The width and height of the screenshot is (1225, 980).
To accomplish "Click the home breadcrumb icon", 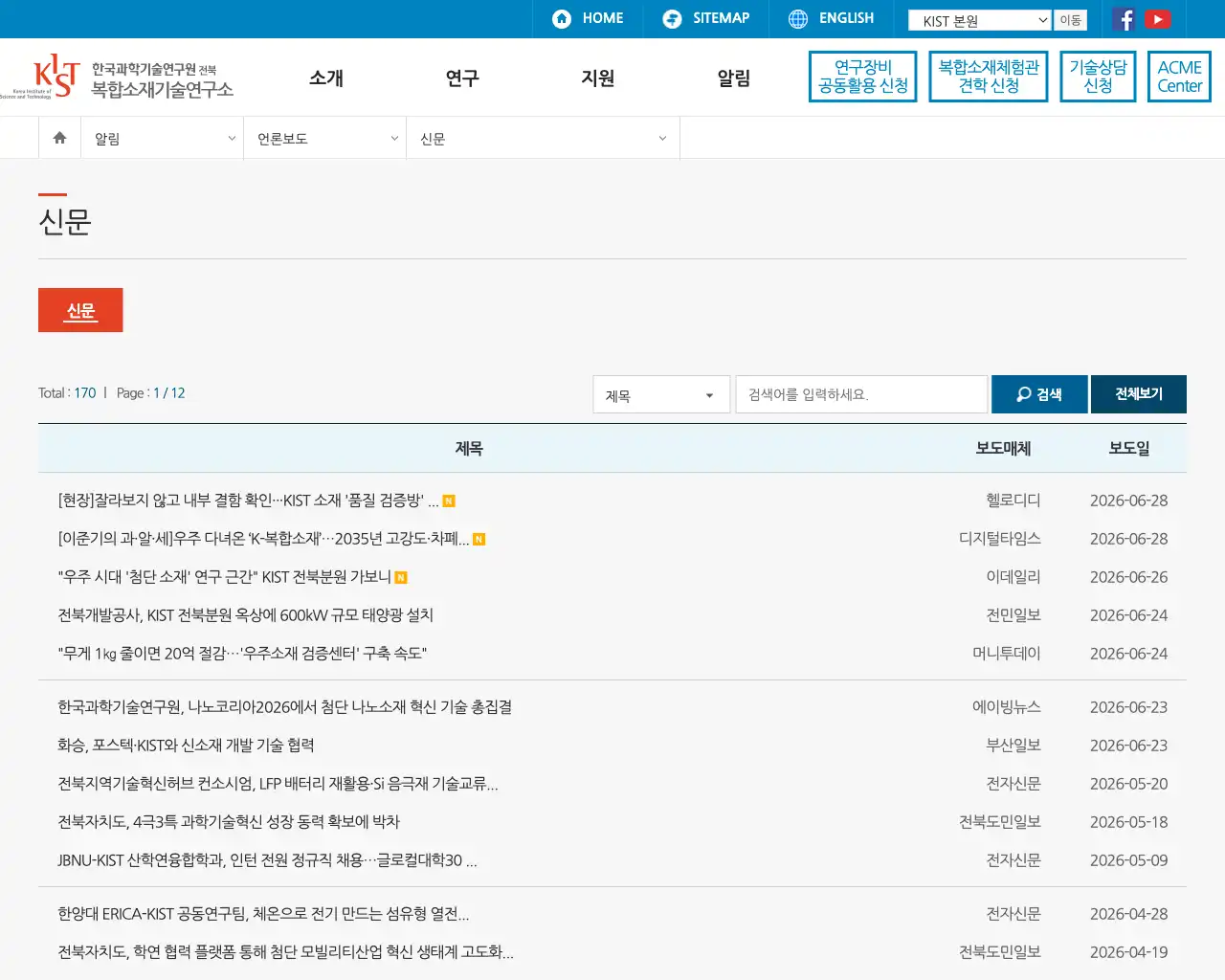I will (59, 138).
